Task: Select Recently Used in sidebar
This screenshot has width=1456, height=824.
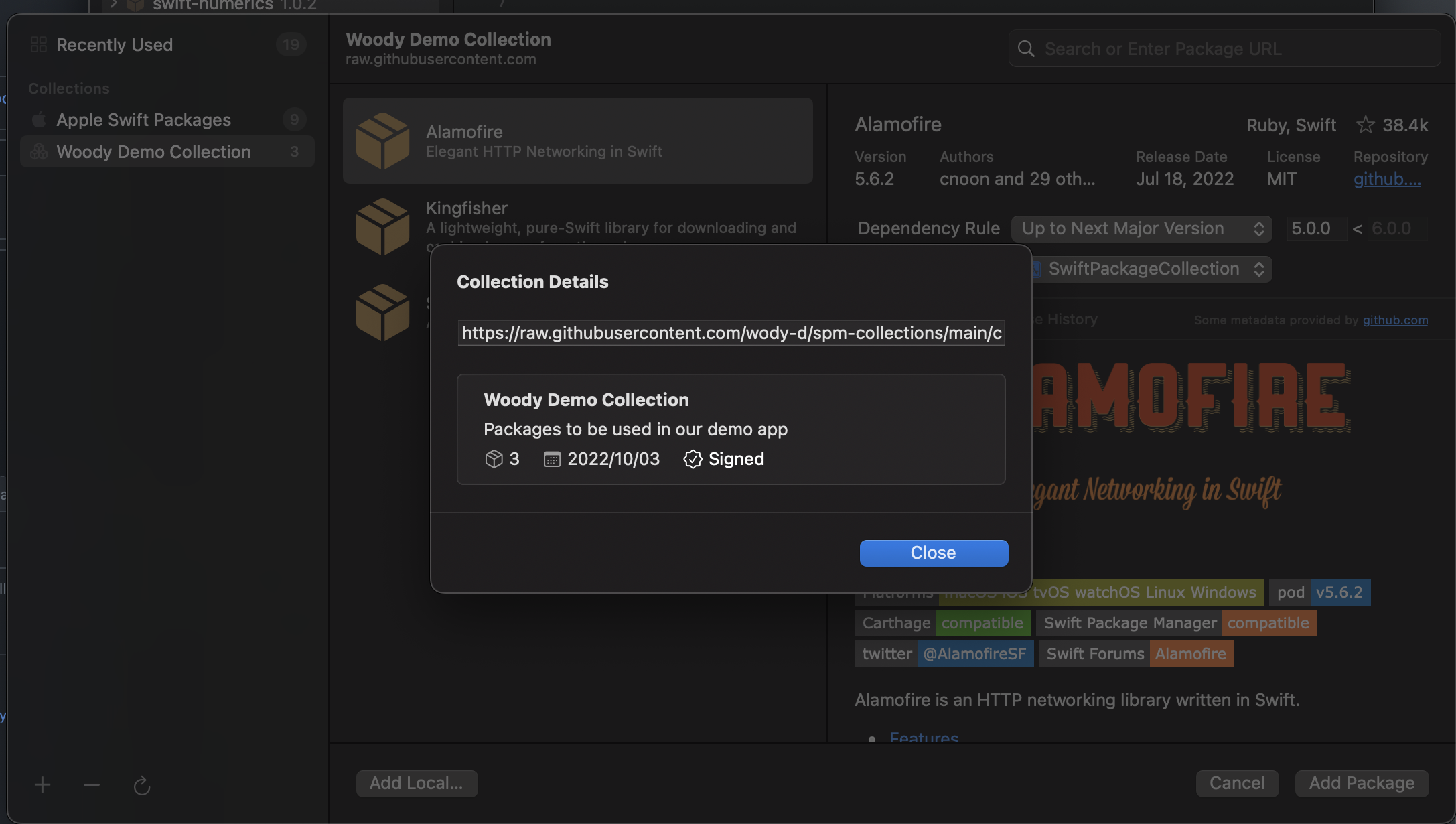Action: [115, 45]
